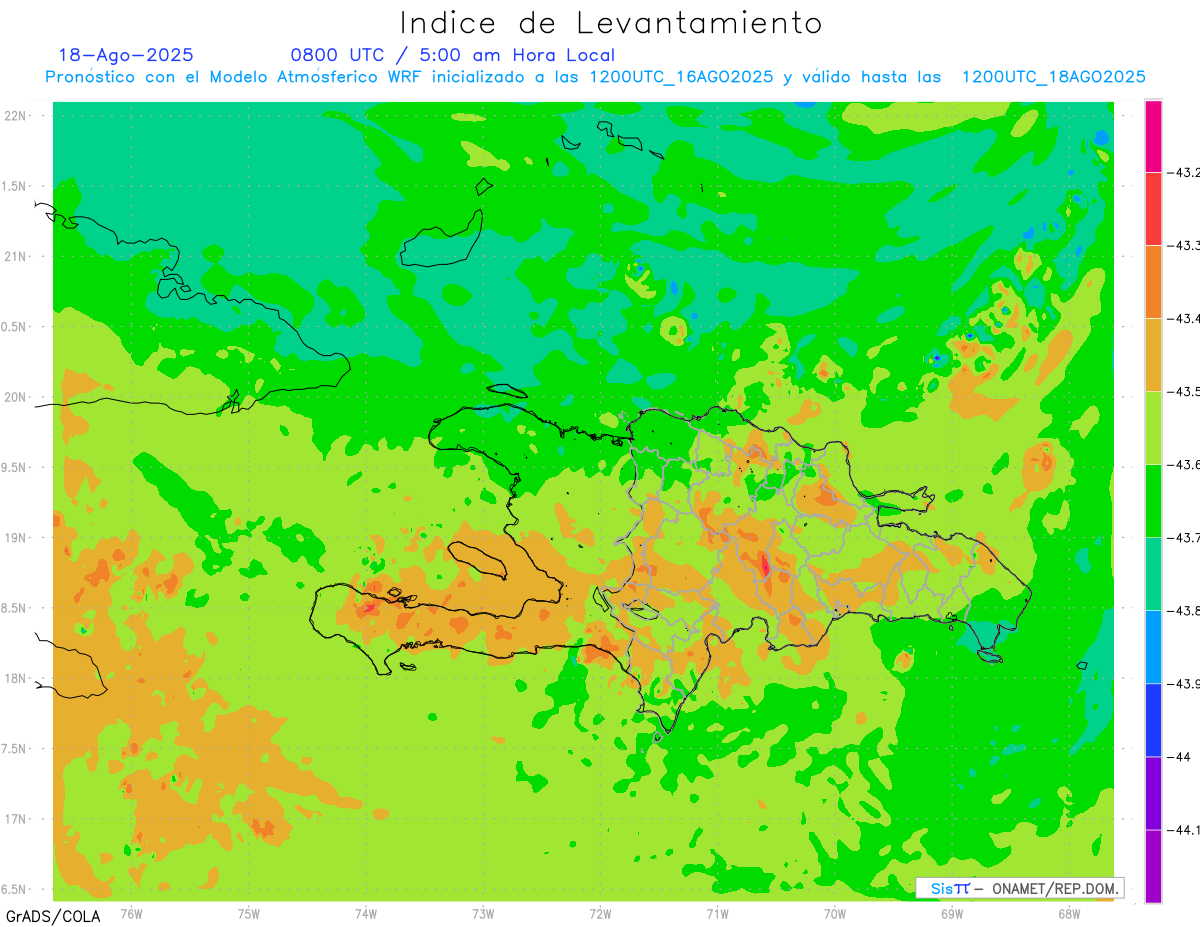Click the '76W' longitude label
Image resolution: width=1200 pixels, height=927 pixels.
131,913
